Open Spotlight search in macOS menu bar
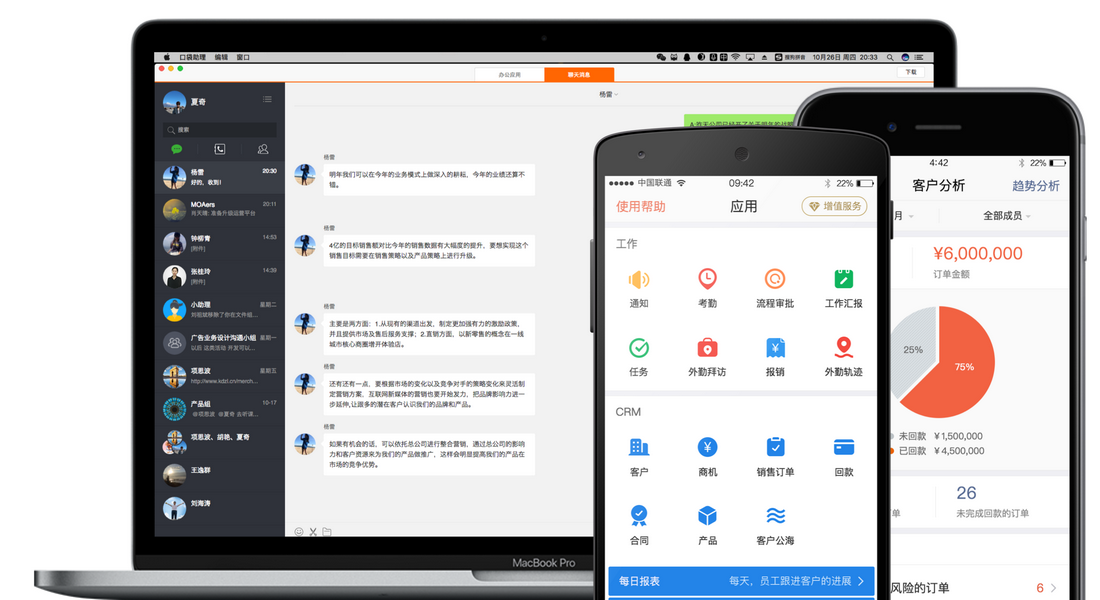This screenshot has height=600, width=1100. click(890, 58)
